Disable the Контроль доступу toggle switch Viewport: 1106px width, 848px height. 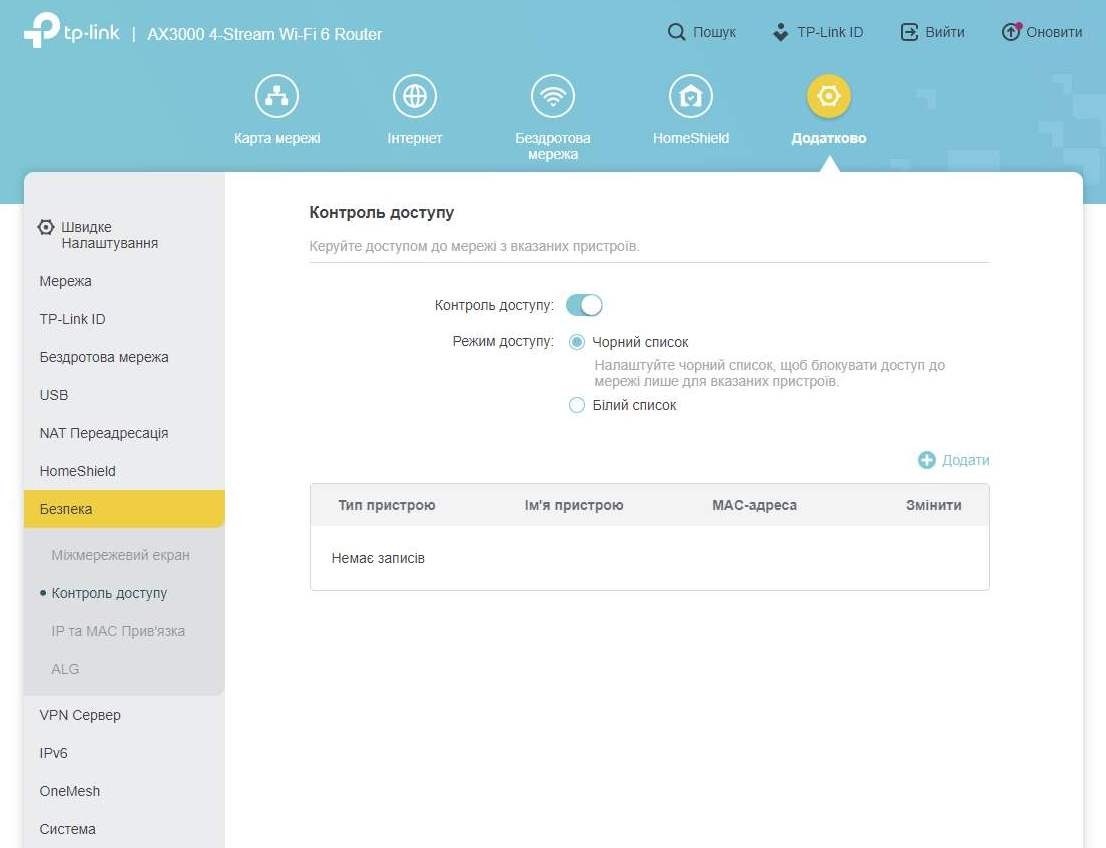click(584, 305)
